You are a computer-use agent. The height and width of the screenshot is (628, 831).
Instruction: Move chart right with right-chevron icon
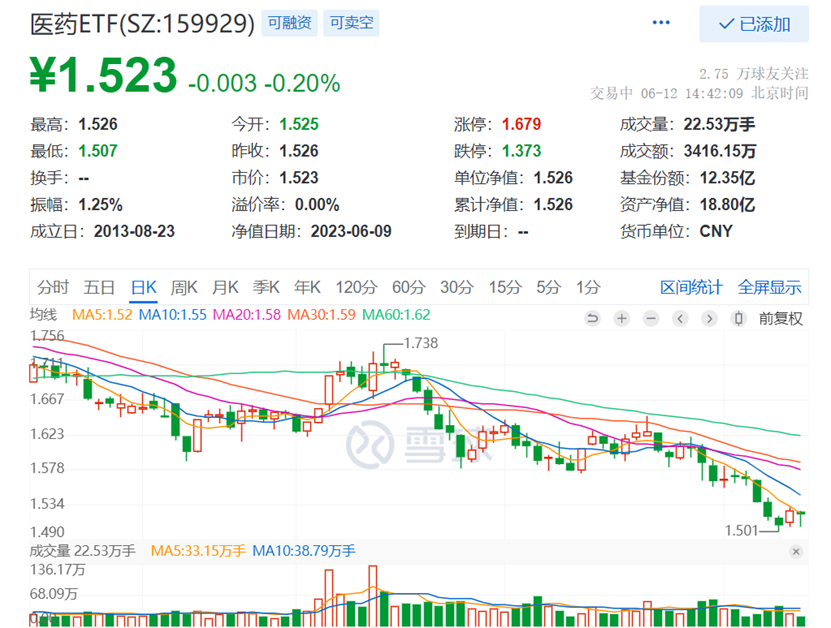(x=709, y=319)
